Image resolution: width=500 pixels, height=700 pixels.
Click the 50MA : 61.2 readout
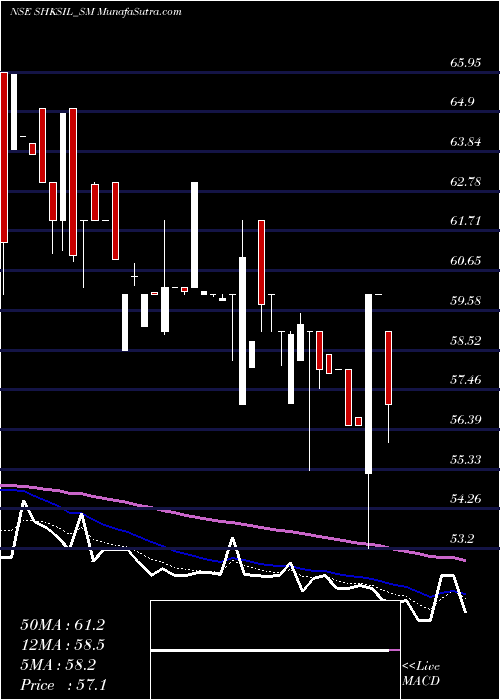(62, 625)
